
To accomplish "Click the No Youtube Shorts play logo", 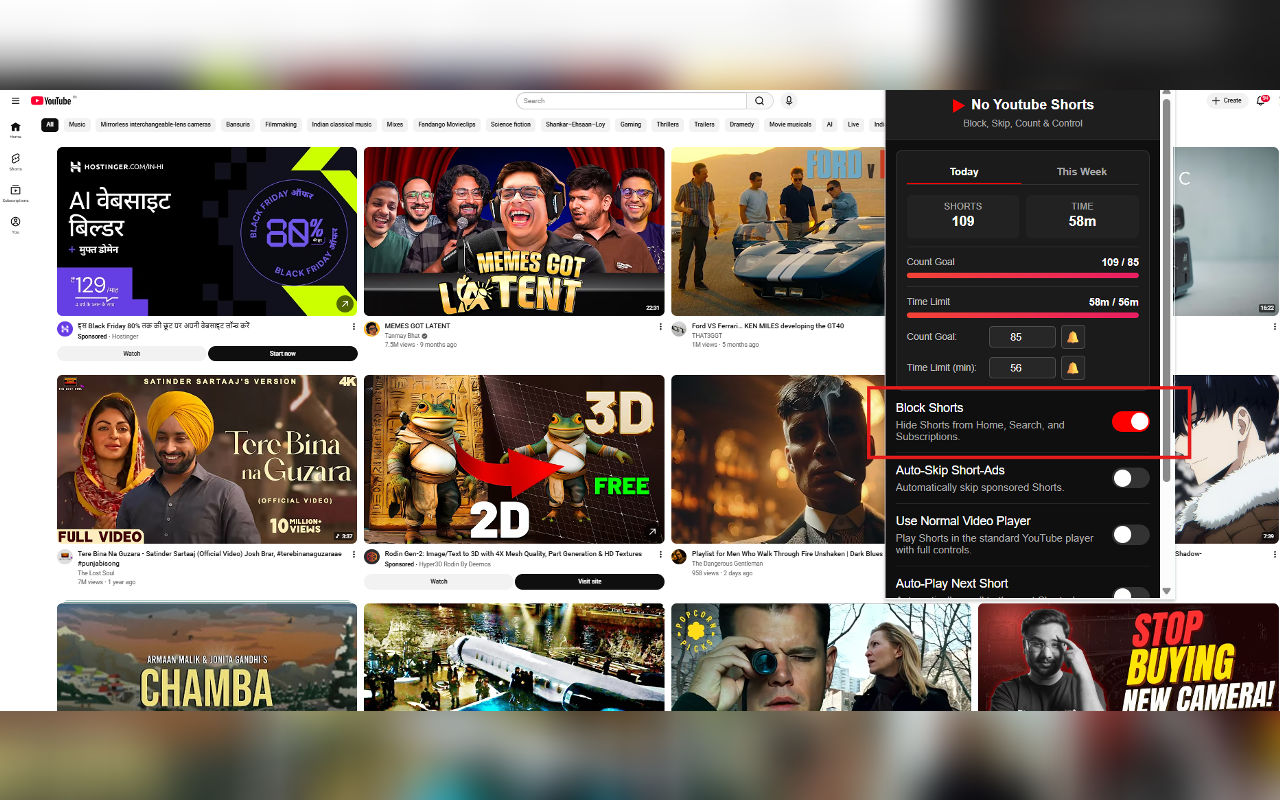I will [x=958, y=105].
